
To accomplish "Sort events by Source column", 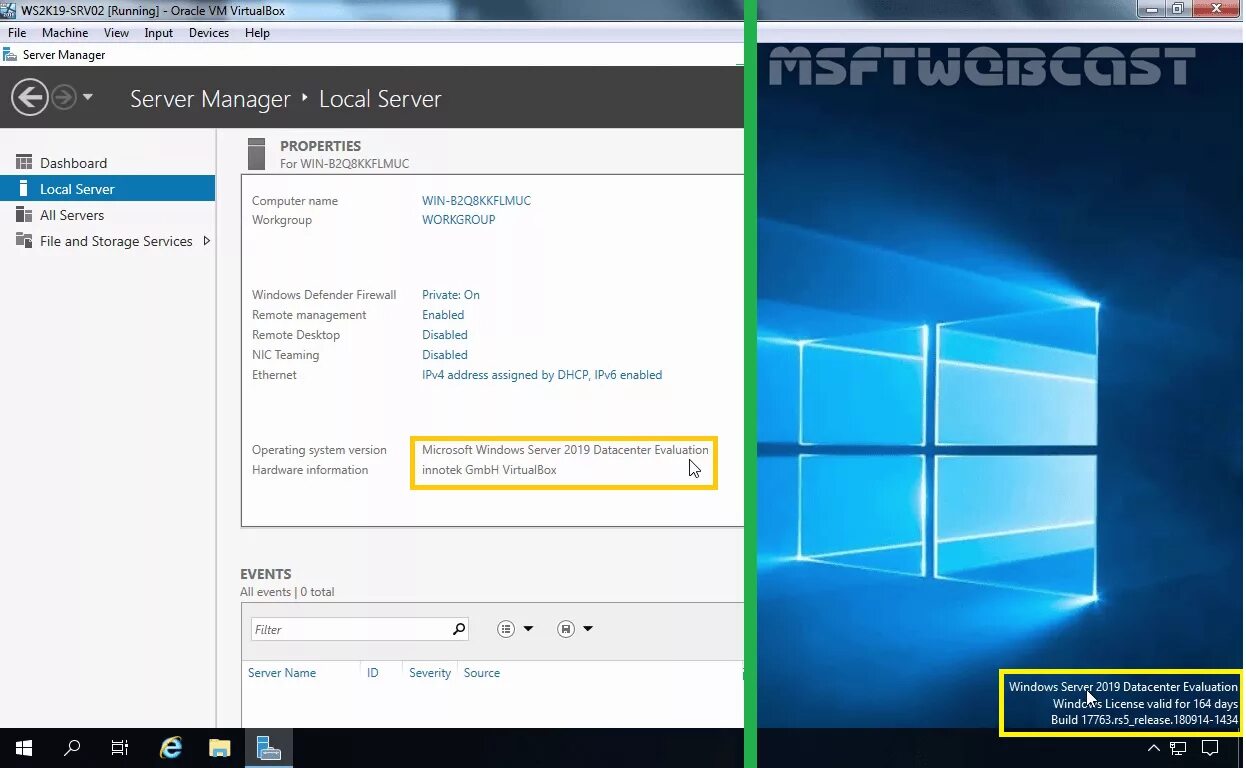I will click(x=482, y=673).
